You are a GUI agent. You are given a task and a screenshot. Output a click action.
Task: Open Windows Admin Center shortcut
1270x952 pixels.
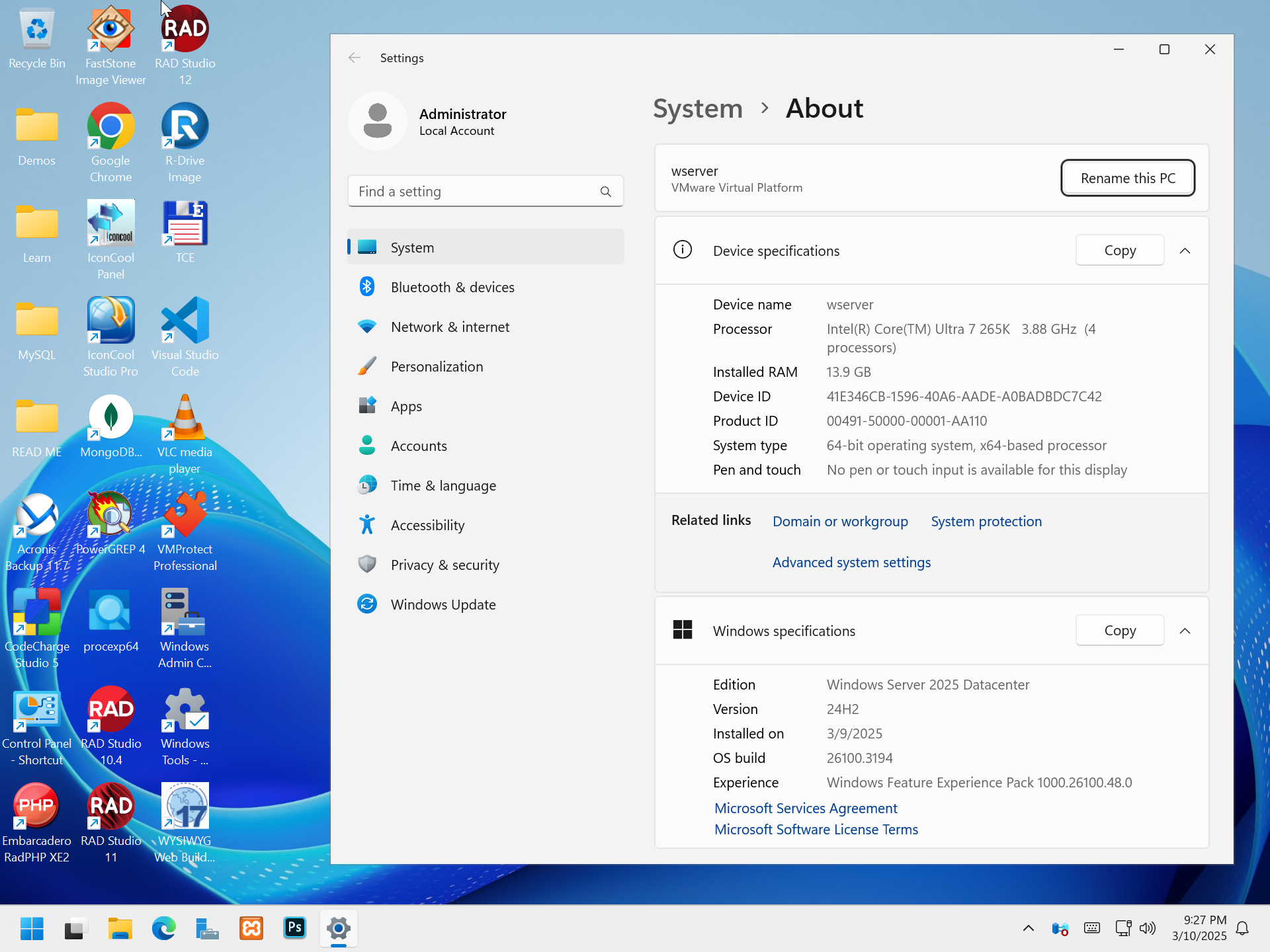point(185,629)
